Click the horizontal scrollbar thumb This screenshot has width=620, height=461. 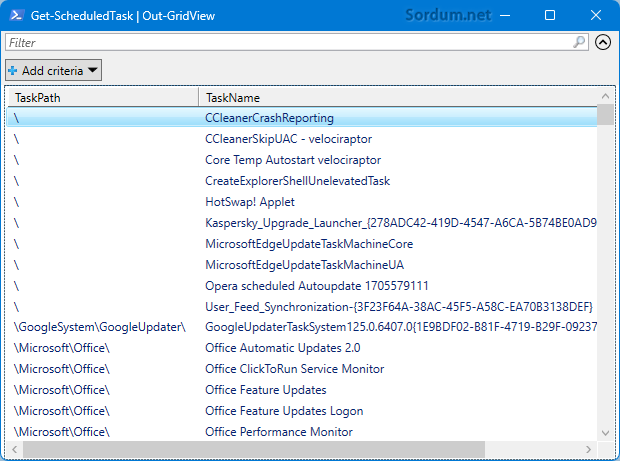pyautogui.click(x=254, y=449)
